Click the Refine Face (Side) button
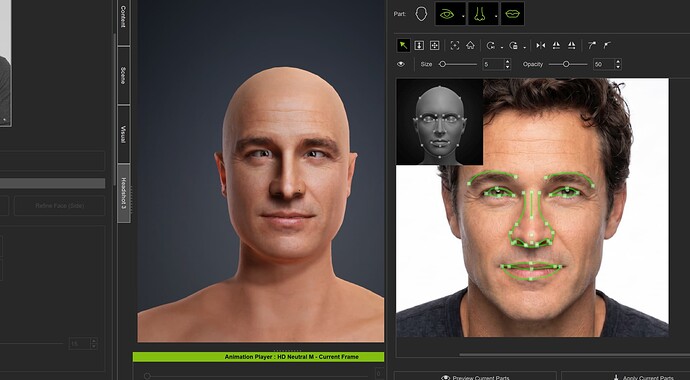 59,206
